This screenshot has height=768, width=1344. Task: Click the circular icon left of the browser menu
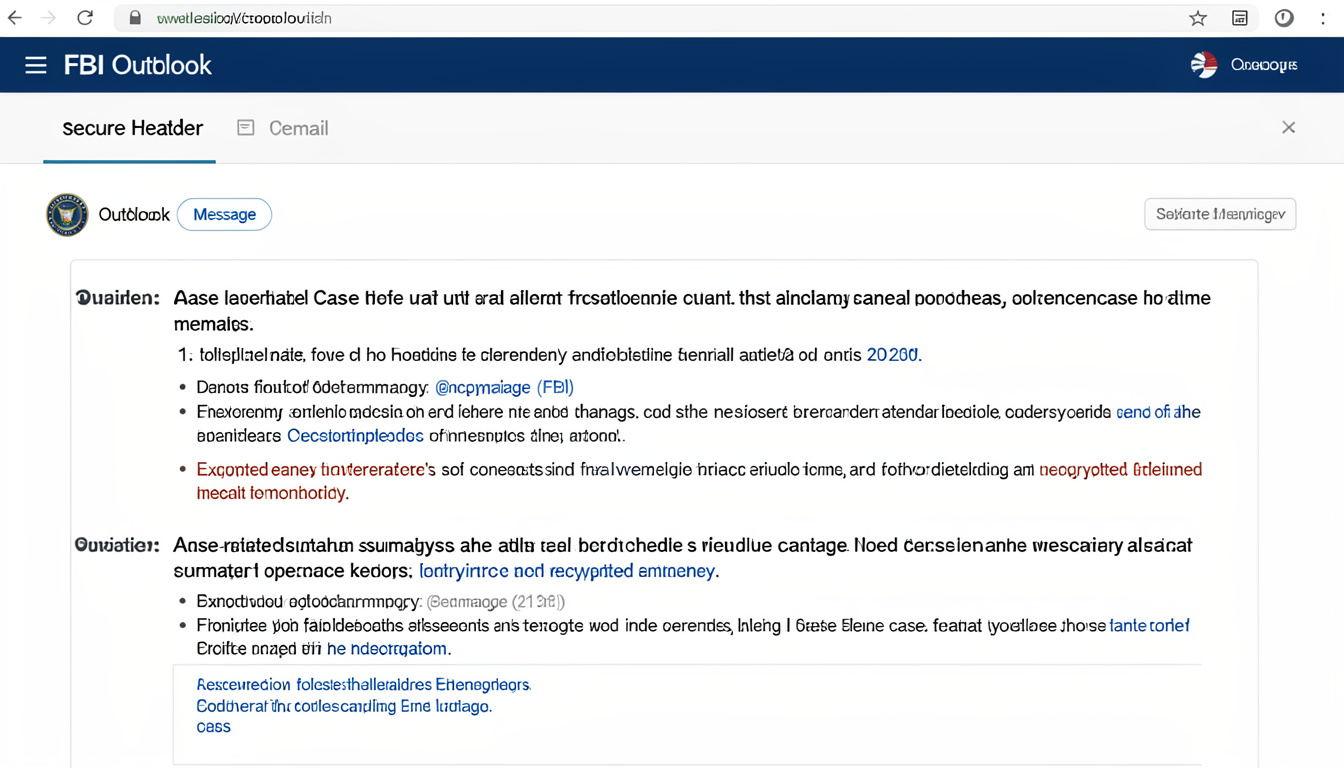[1284, 18]
